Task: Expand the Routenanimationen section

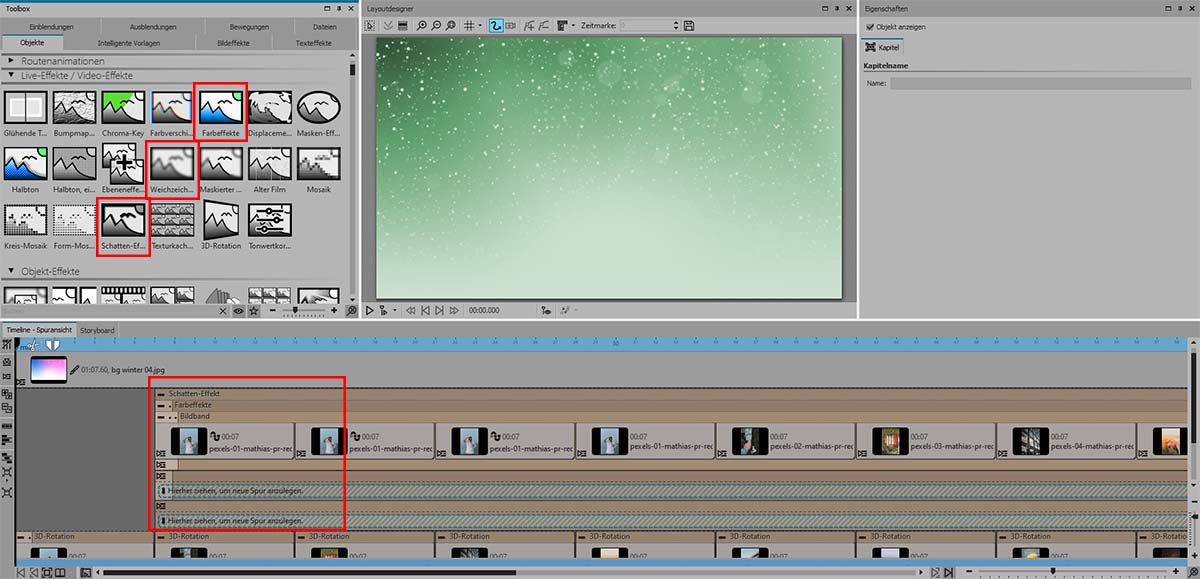Action: point(12,61)
